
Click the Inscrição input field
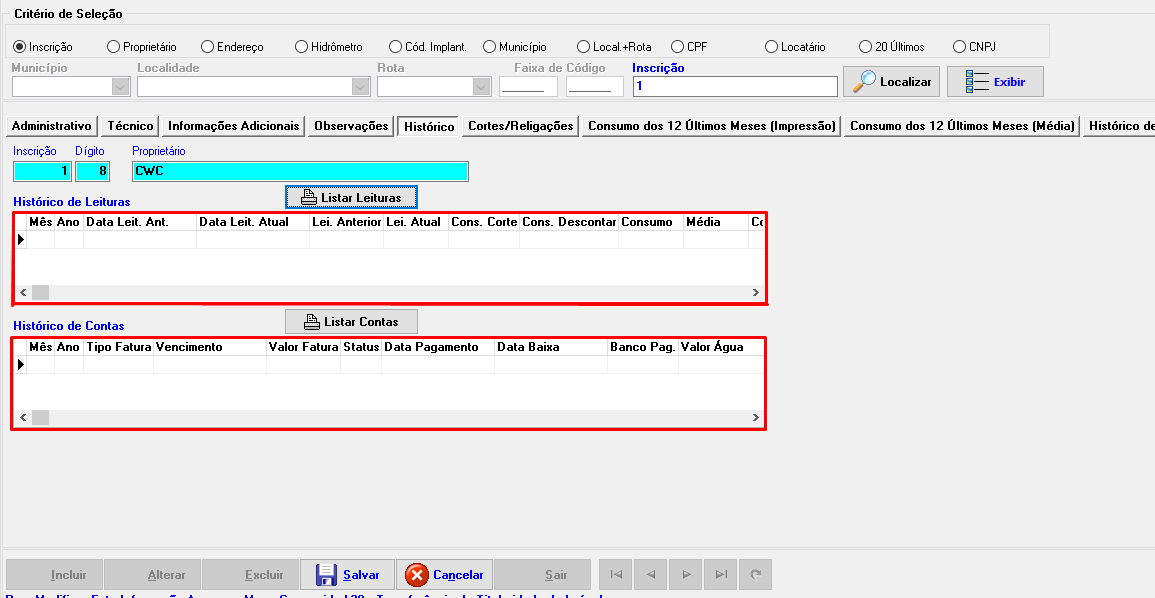pos(735,87)
